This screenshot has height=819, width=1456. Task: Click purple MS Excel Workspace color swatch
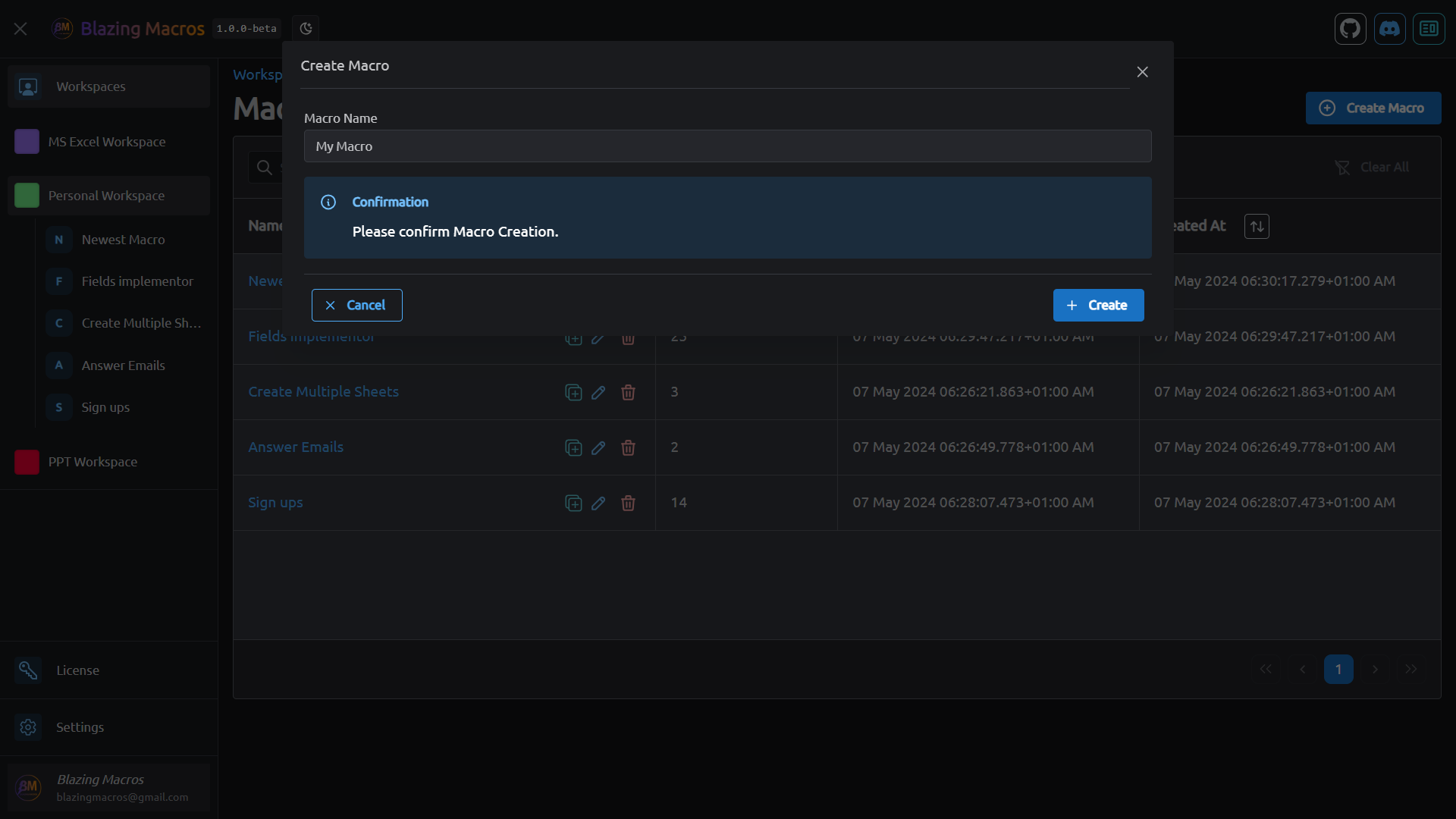[x=27, y=142]
